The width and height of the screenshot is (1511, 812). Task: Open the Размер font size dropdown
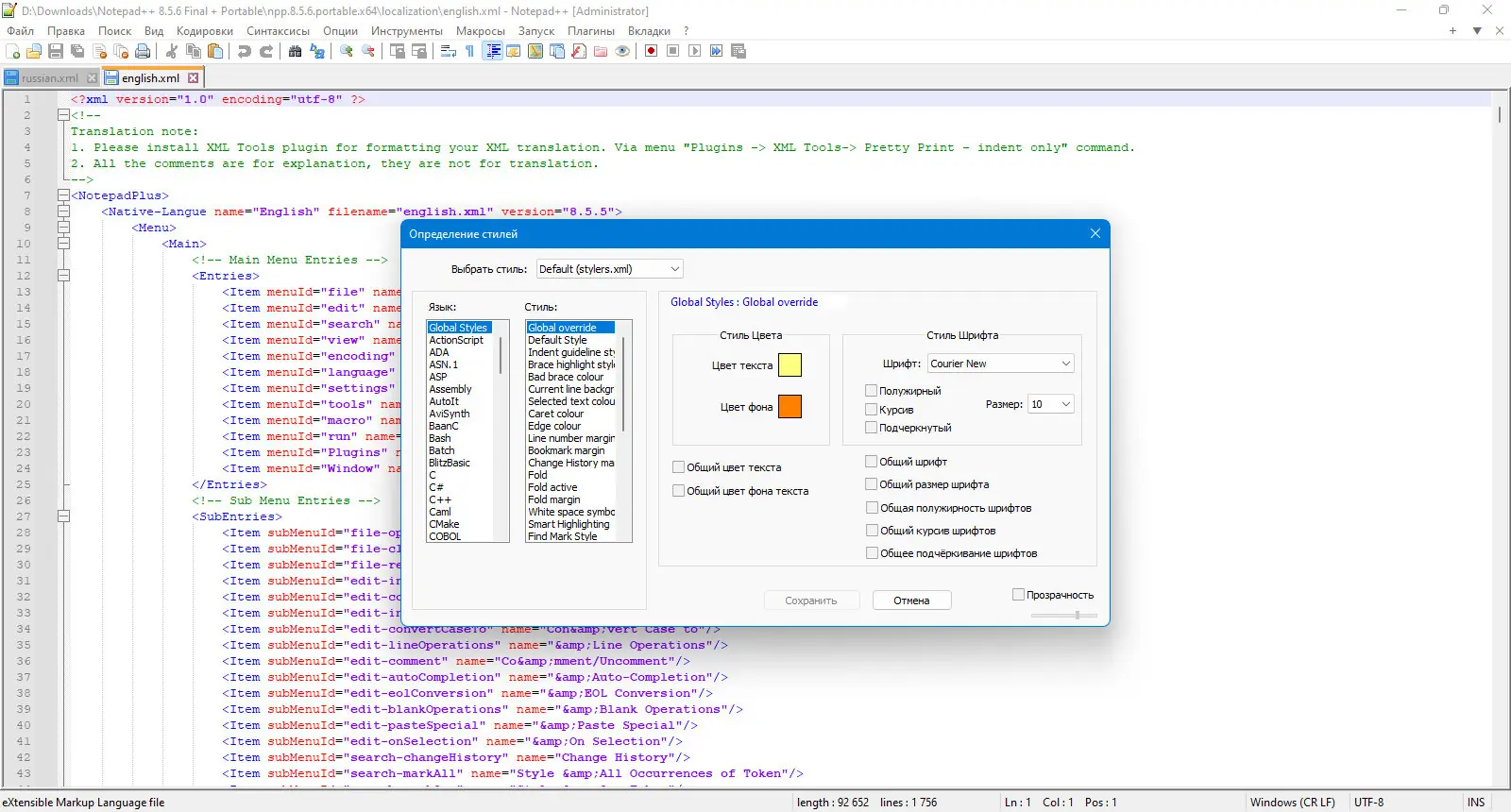1050,404
